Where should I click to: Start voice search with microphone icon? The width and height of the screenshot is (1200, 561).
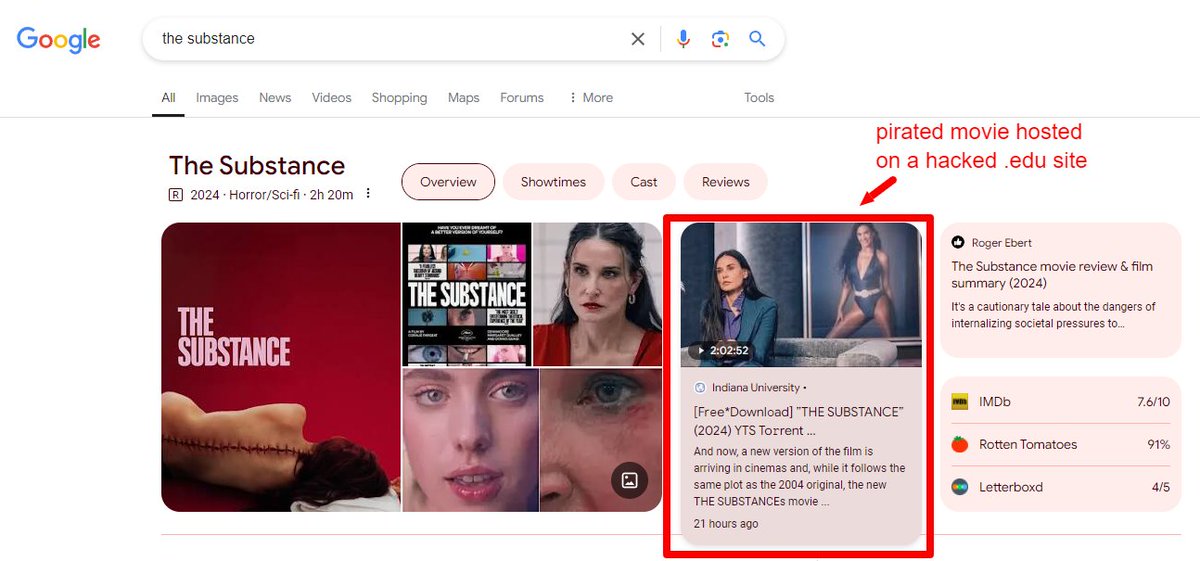click(x=683, y=39)
